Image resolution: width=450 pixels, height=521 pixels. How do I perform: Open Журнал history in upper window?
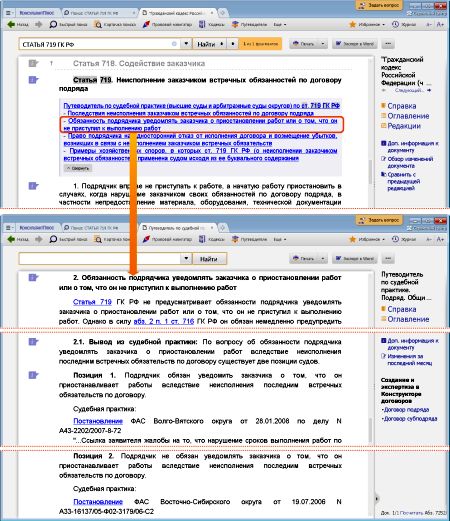point(404,24)
